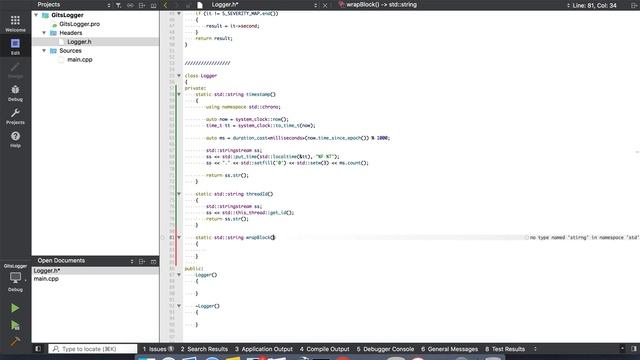Open the output panes selector arrows
The width and height of the screenshot is (640, 360).
[535, 349]
